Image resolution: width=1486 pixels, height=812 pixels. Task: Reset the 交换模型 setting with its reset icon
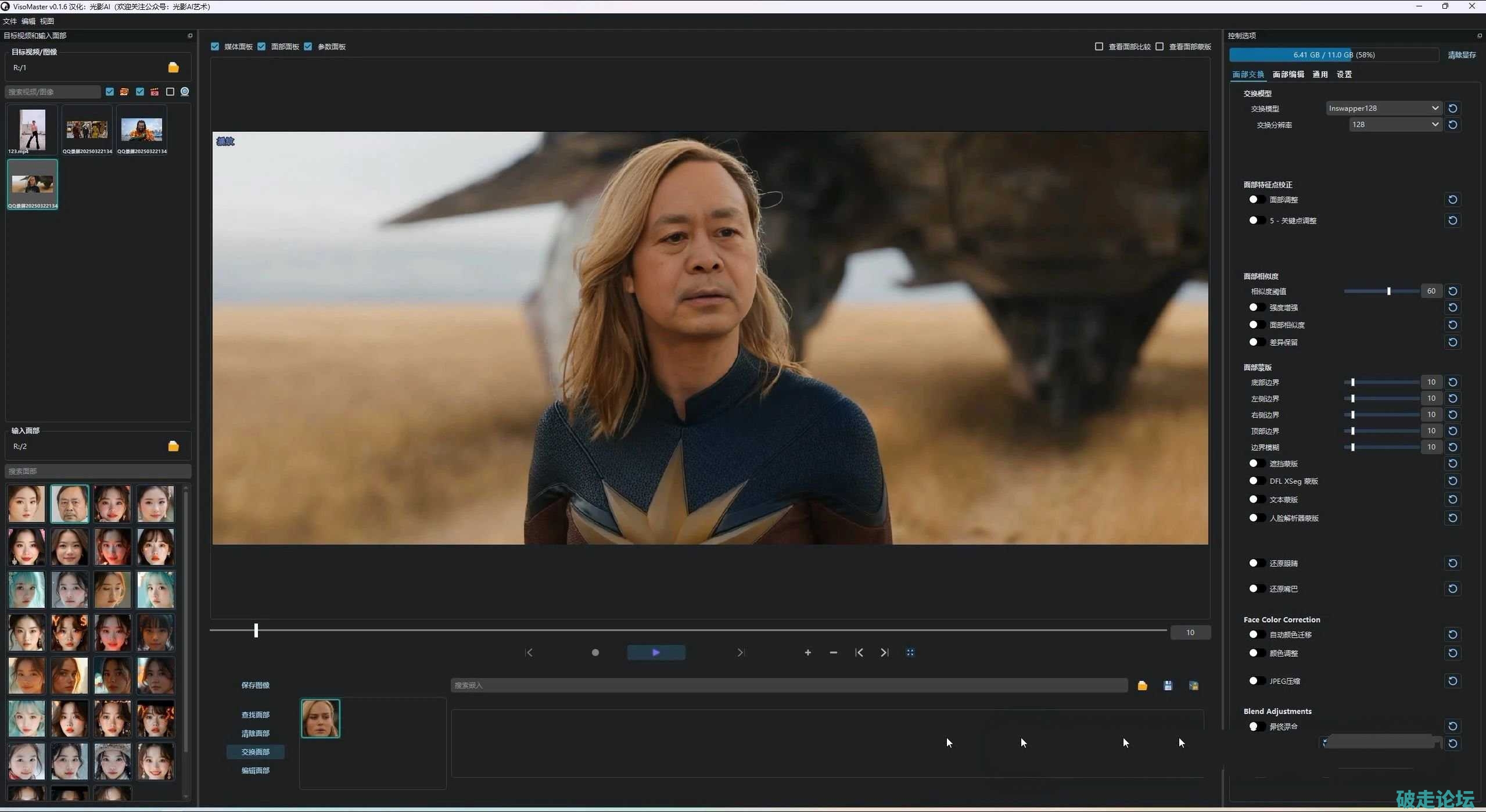[1452, 108]
